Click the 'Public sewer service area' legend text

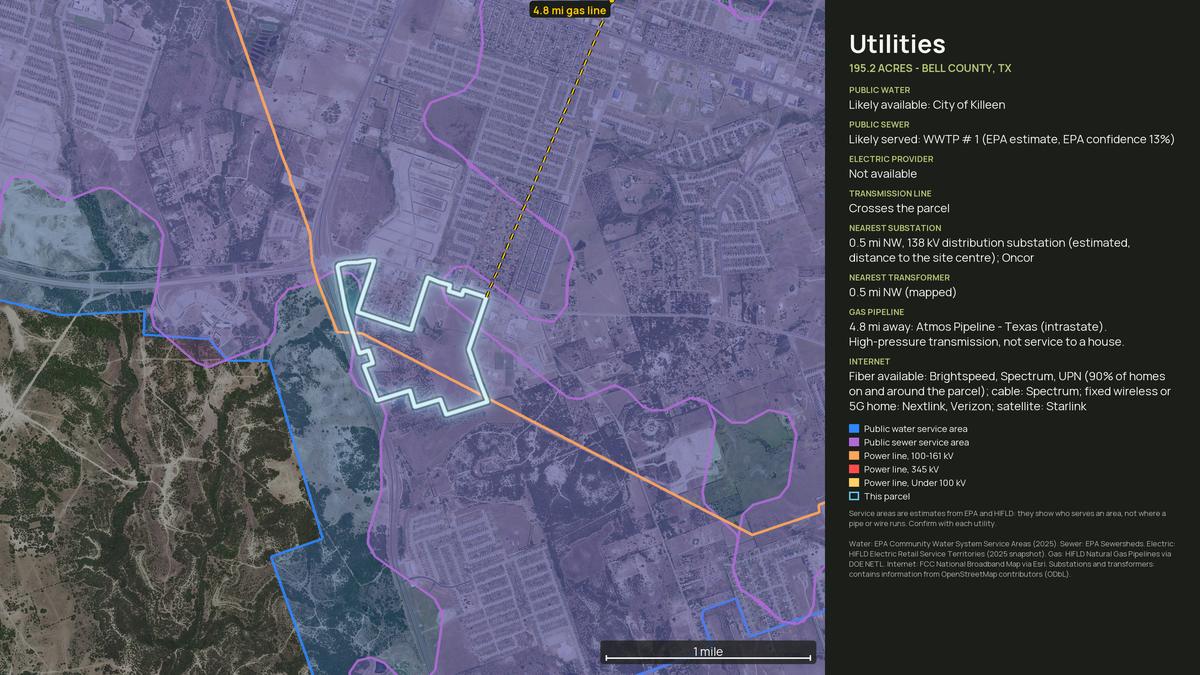coord(916,442)
